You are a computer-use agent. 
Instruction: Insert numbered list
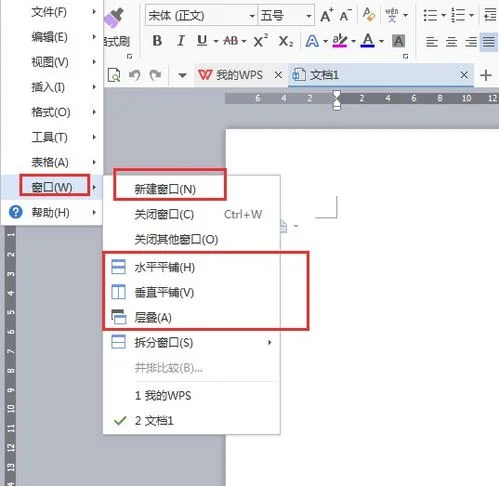tap(458, 15)
